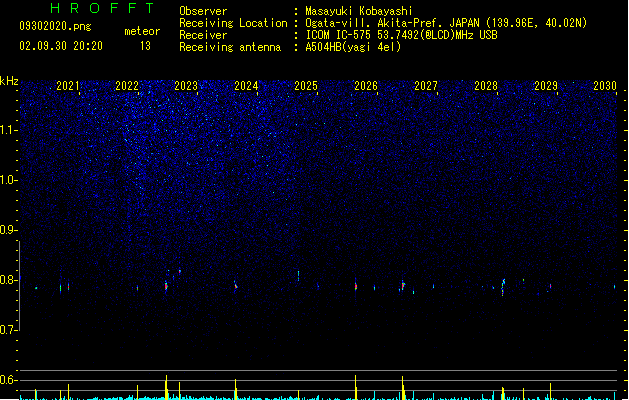Click antenna value A504HB(yagi 4el)

point(353,47)
